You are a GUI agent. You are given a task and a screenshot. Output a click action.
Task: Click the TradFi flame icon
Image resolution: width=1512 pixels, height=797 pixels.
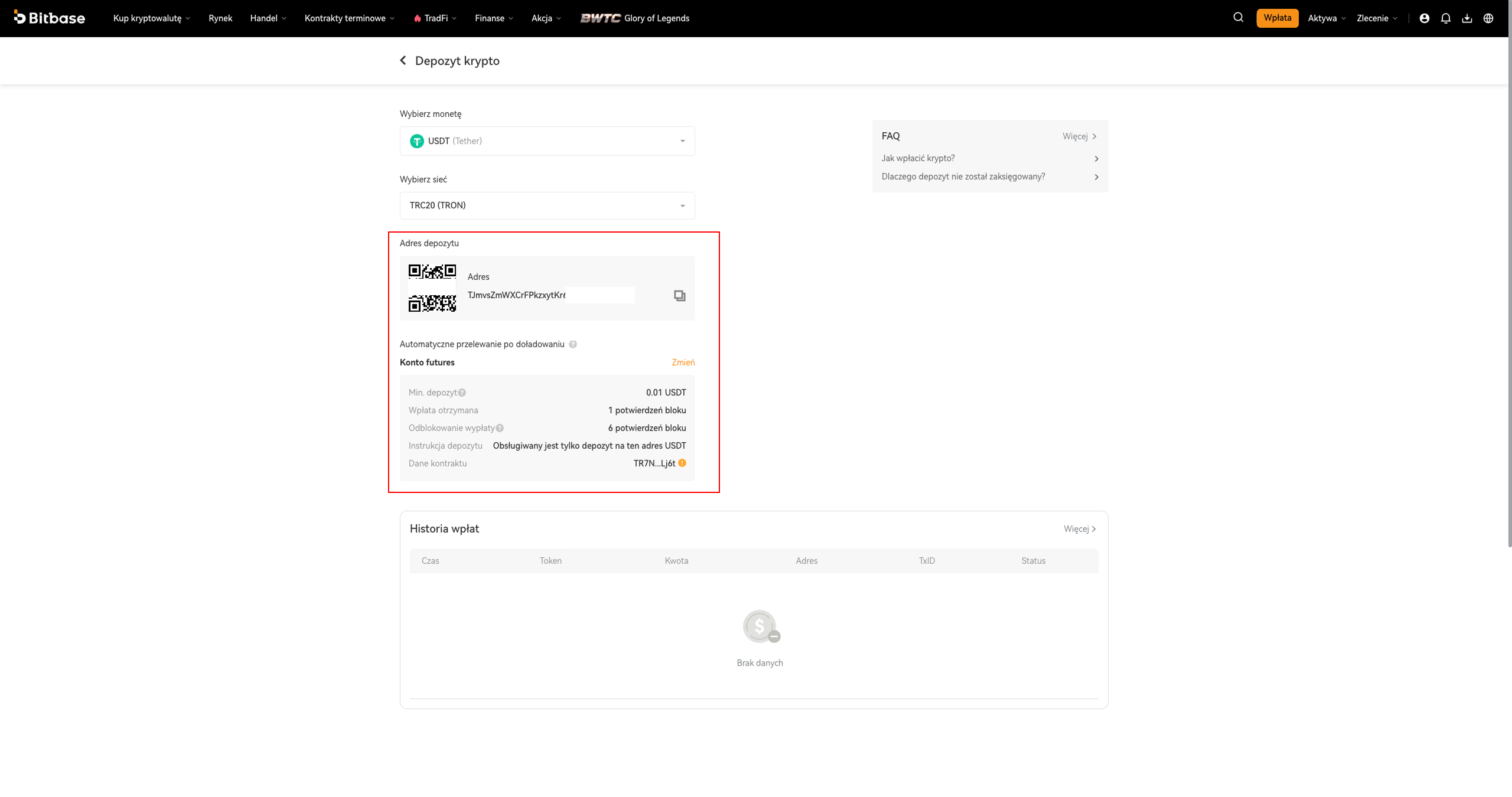417,18
